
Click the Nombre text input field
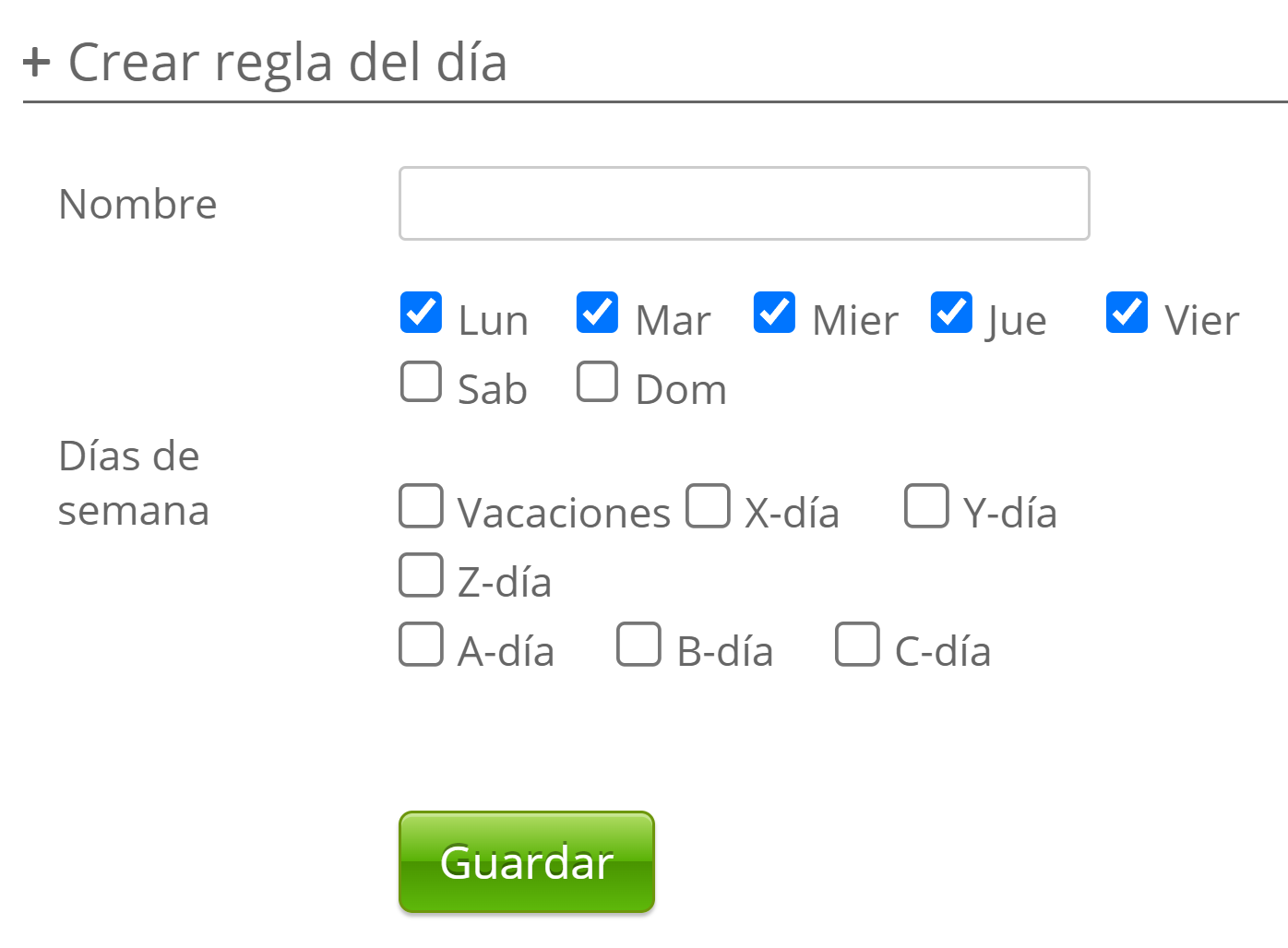(744, 204)
